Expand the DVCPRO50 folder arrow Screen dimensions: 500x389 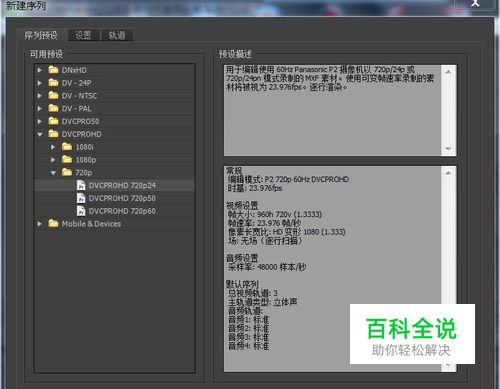click(x=40, y=121)
